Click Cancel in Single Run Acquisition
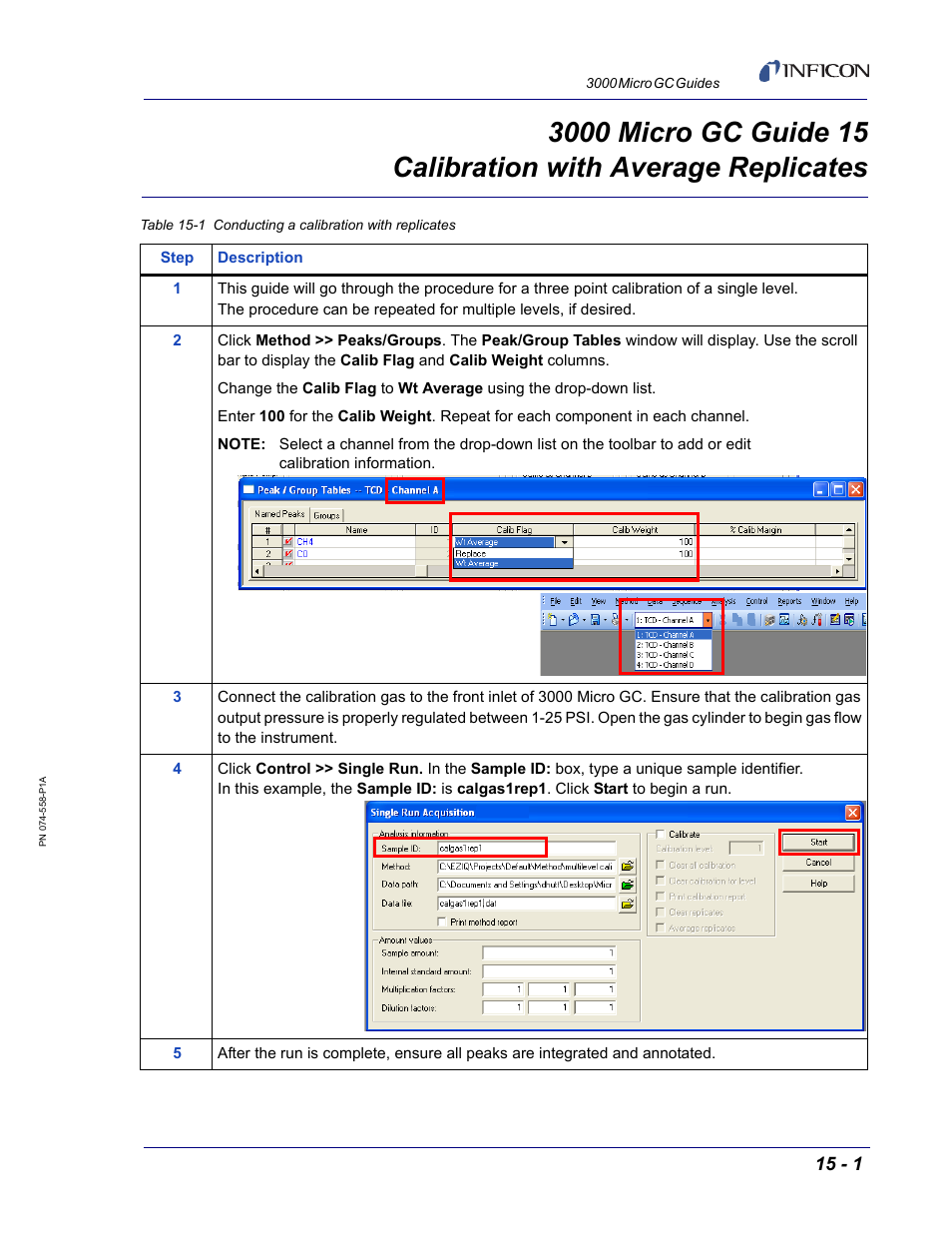This screenshot has width=952, height=1233. tap(818, 863)
